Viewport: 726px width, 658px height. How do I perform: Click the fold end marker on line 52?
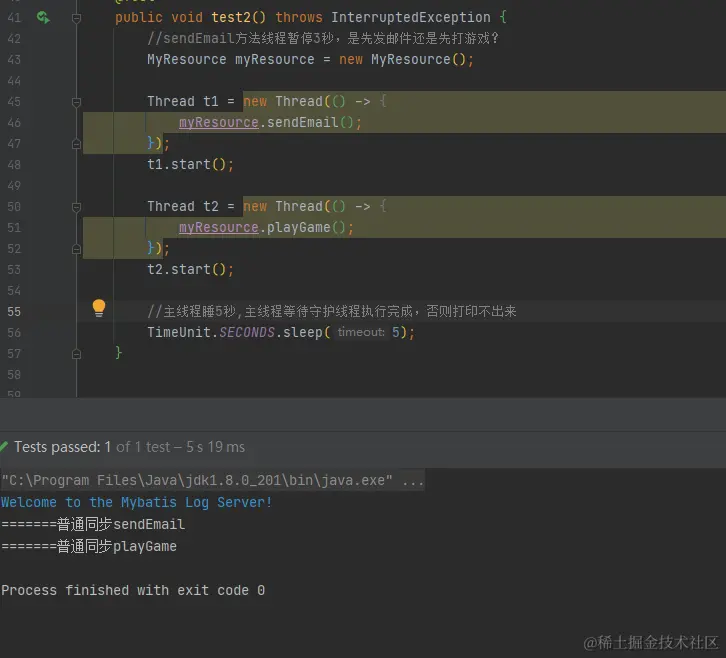pos(77,249)
